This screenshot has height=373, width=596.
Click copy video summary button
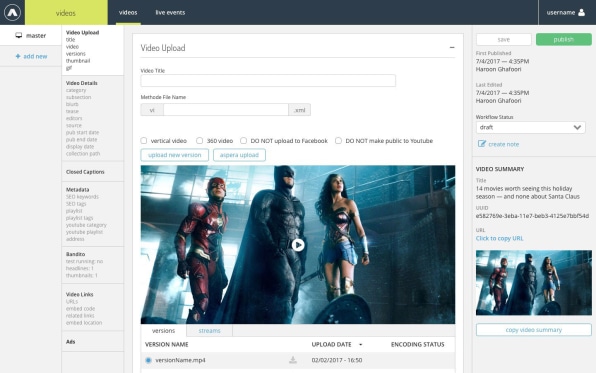534,330
